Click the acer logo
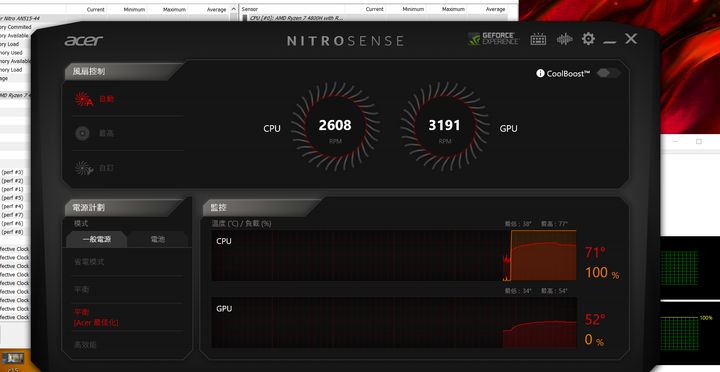This screenshot has width=720, height=372. pos(84,40)
